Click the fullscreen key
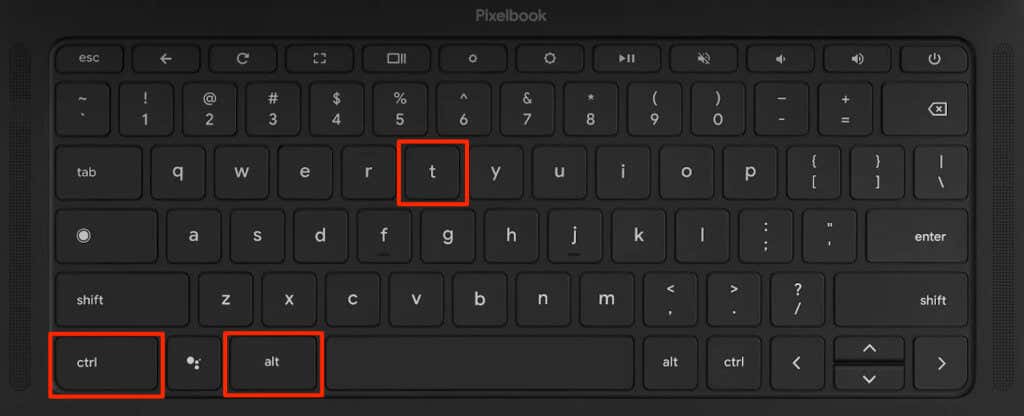The image size is (1024, 416). [x=319, y=59]
